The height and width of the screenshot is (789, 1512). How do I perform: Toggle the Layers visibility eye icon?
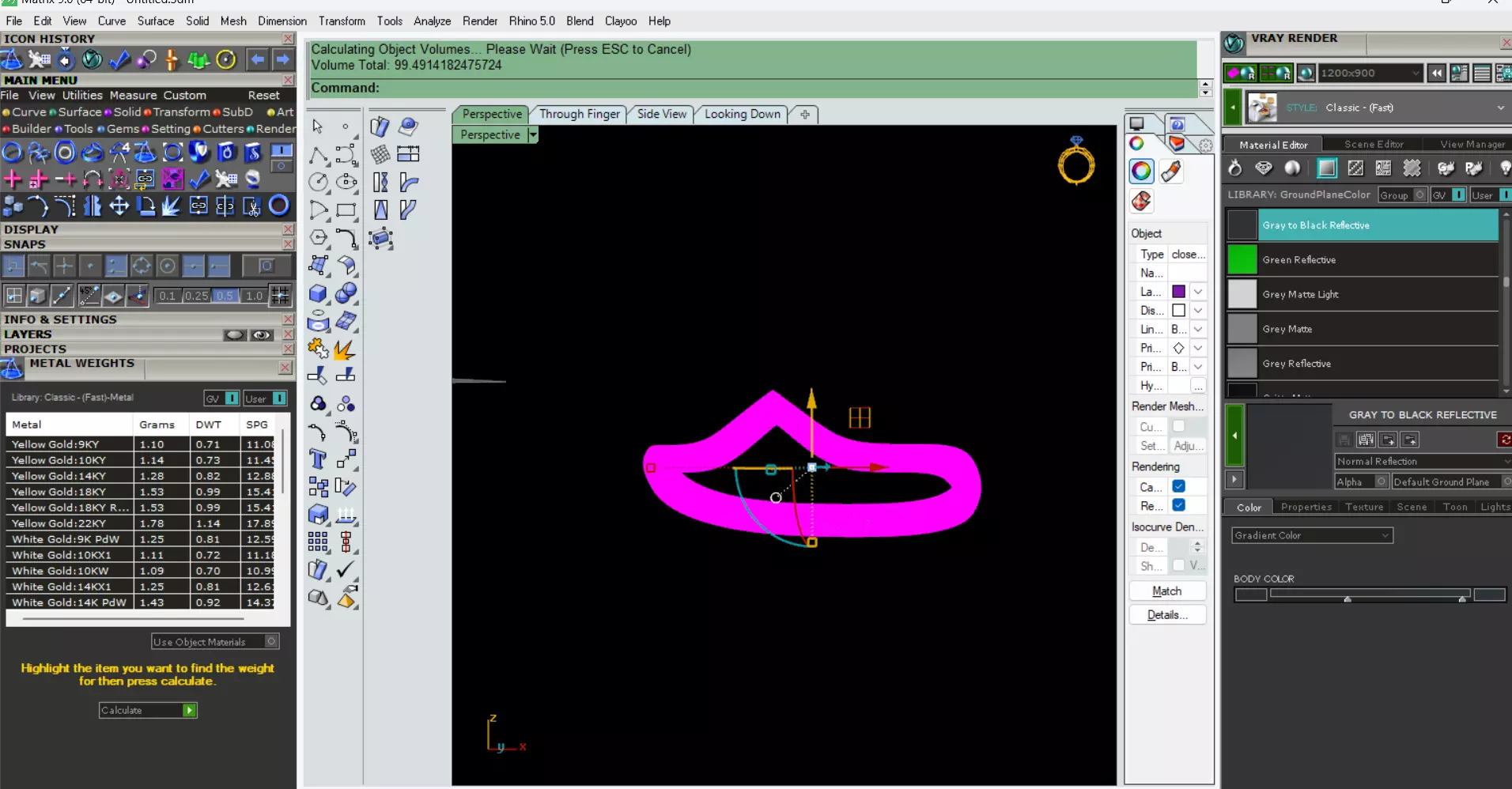pos(261,335)
